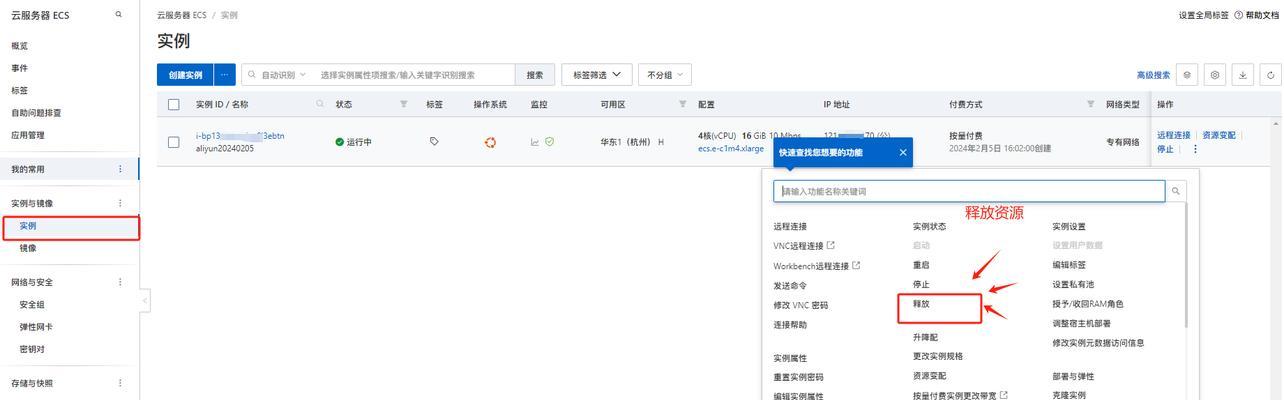1284x400 pixels.
Task: Choose 授予/收回RAM角色 in popup
Action: point(1088,304)
